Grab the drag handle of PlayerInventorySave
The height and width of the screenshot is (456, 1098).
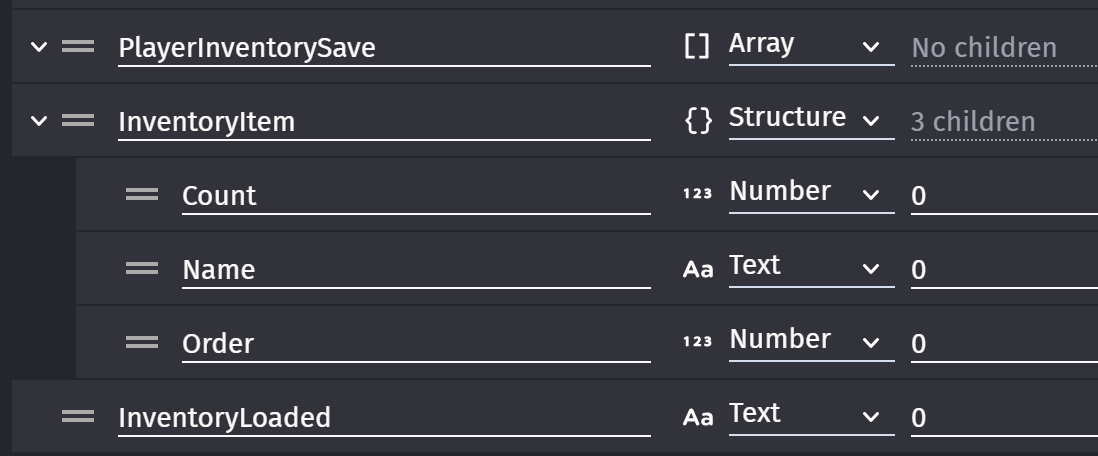(78, 47)
